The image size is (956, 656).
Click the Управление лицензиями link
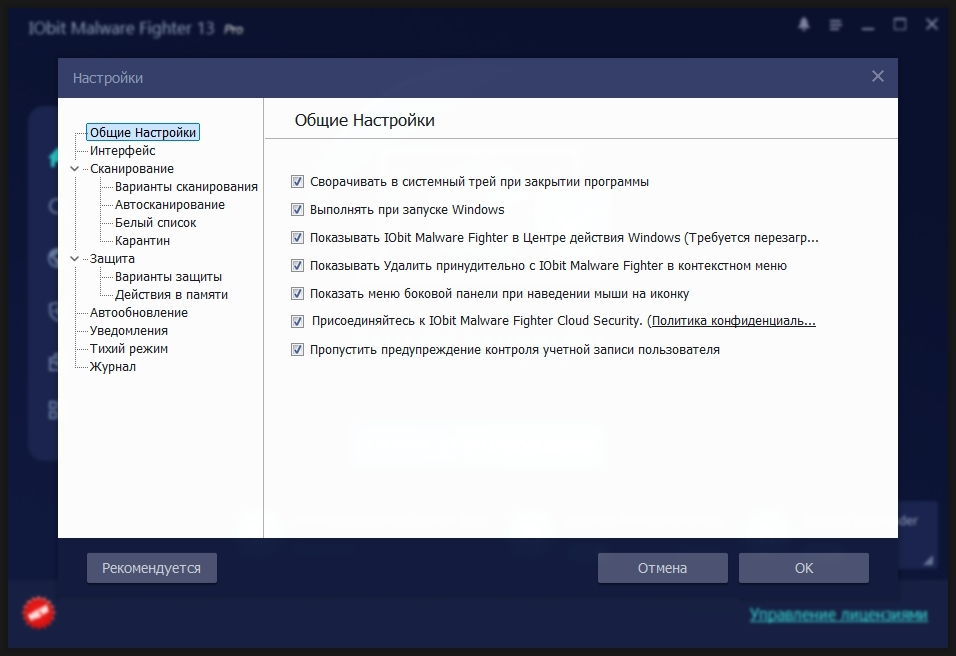838,614
